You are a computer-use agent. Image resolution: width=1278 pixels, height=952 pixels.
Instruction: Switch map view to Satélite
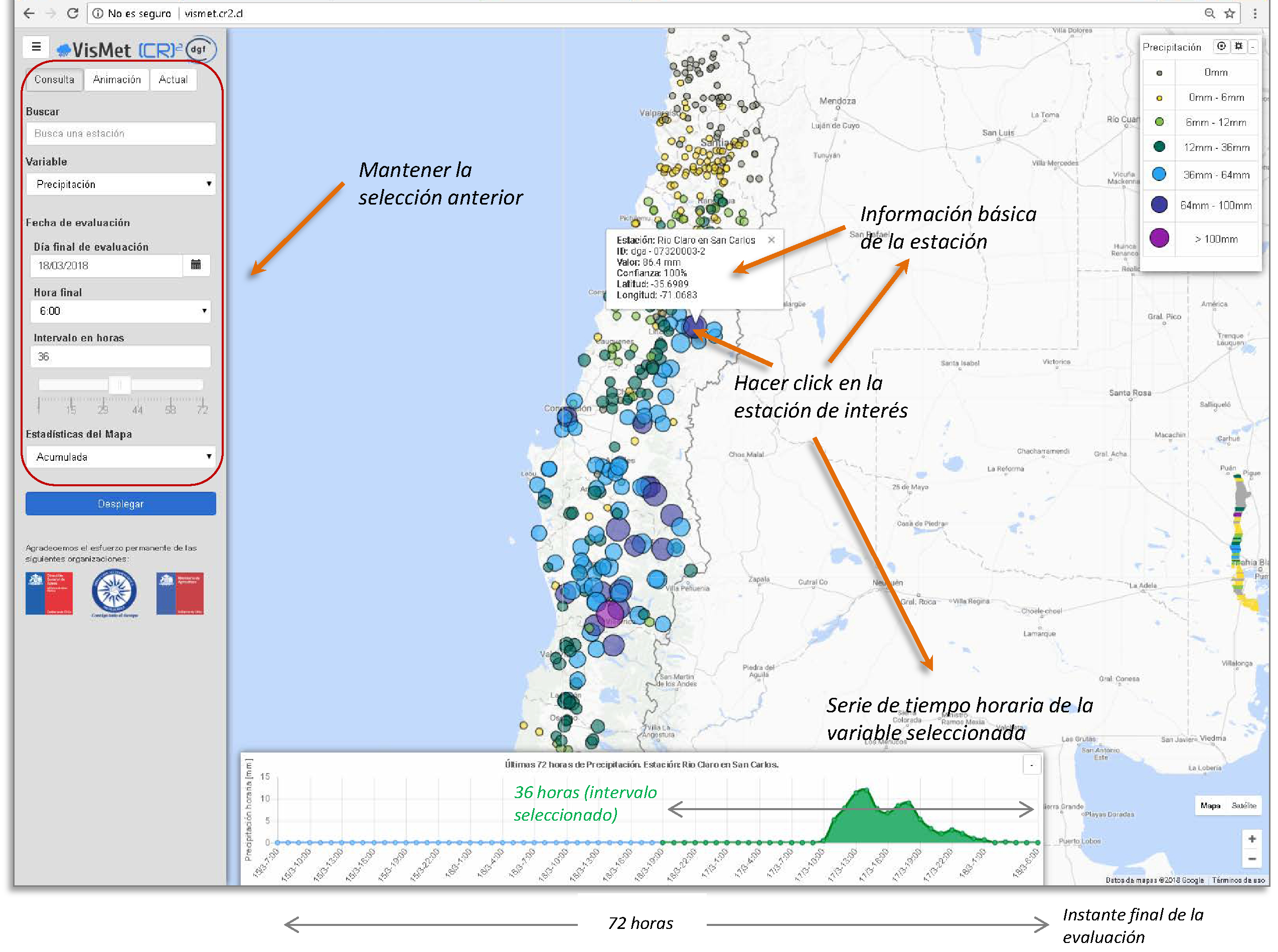(x=1243, y=805)
